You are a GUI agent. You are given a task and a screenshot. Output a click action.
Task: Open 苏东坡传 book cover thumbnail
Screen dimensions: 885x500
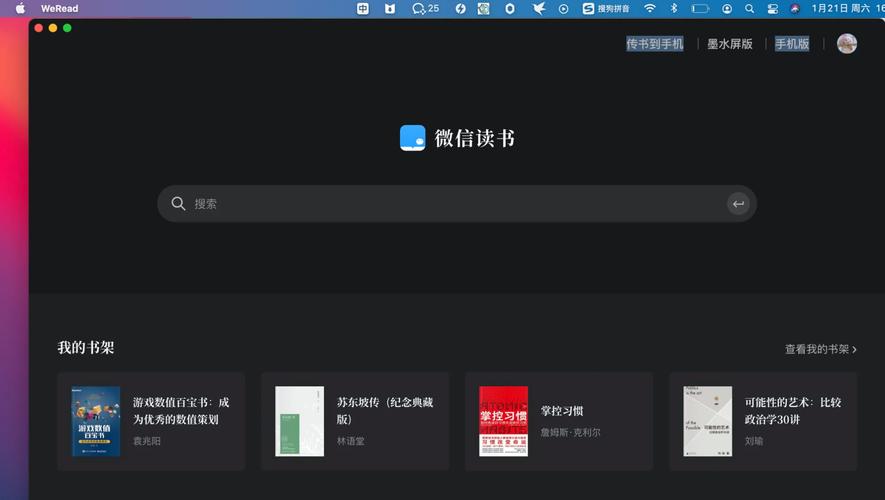pyautogui.click(x=300, y=421)
